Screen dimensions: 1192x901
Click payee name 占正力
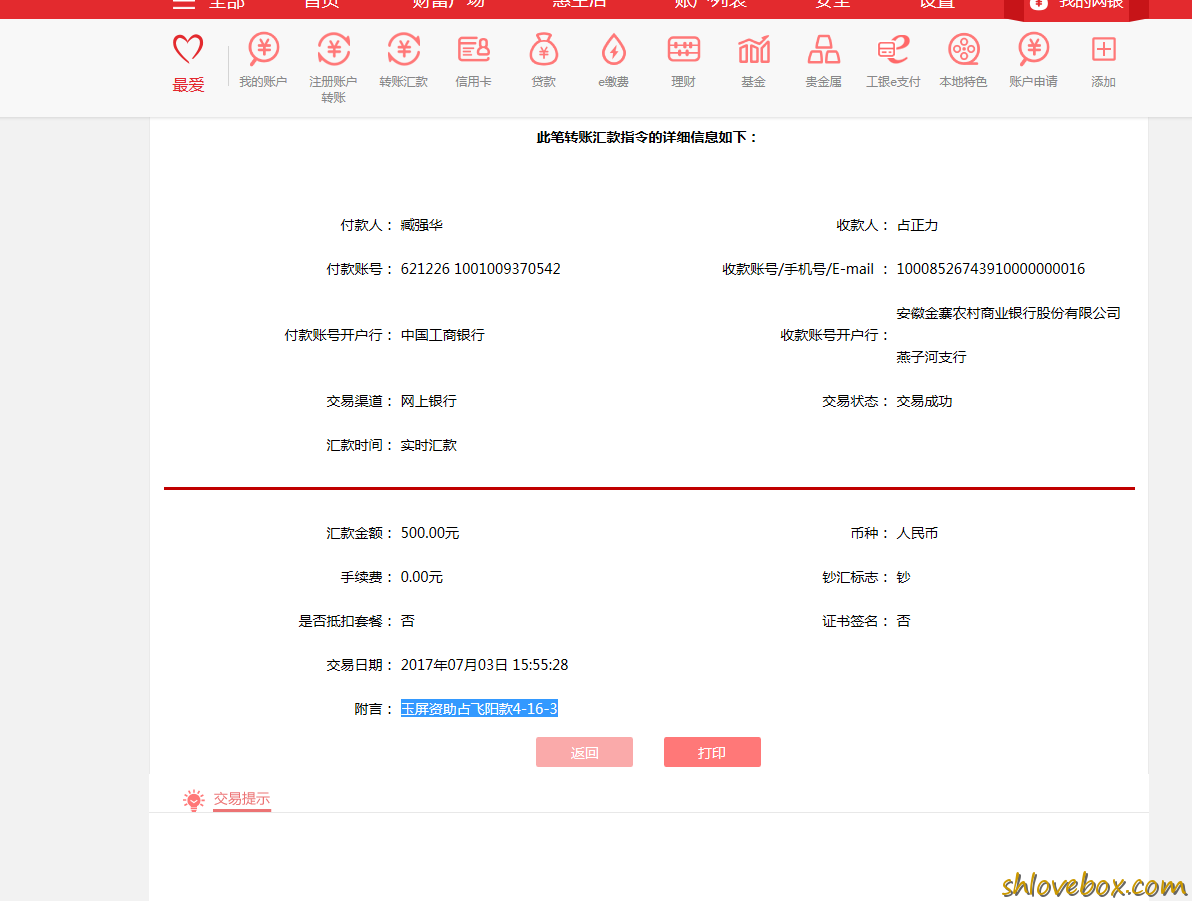[x=918, y=225]
